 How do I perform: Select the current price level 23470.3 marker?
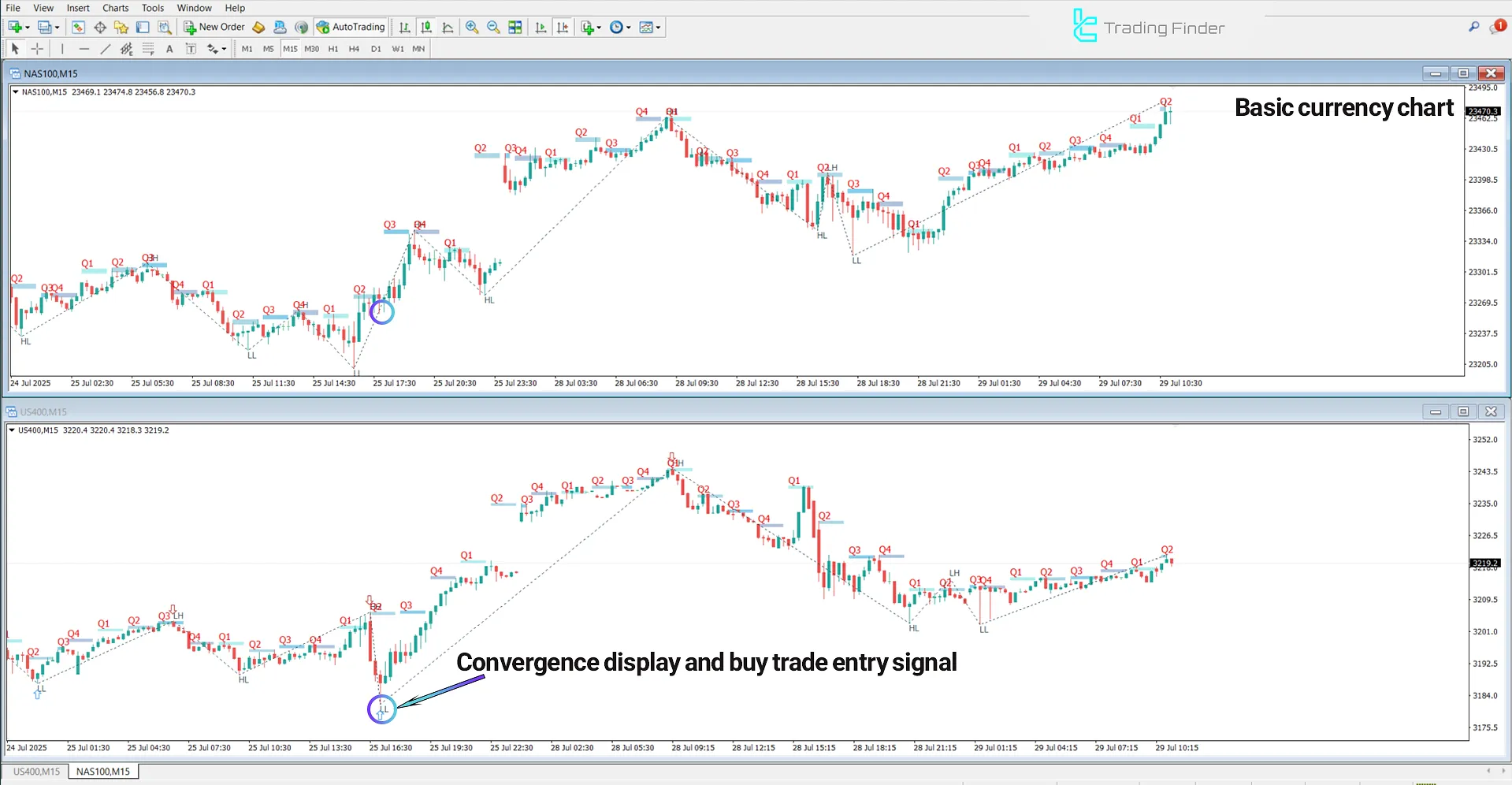(x=1483, y=111)
